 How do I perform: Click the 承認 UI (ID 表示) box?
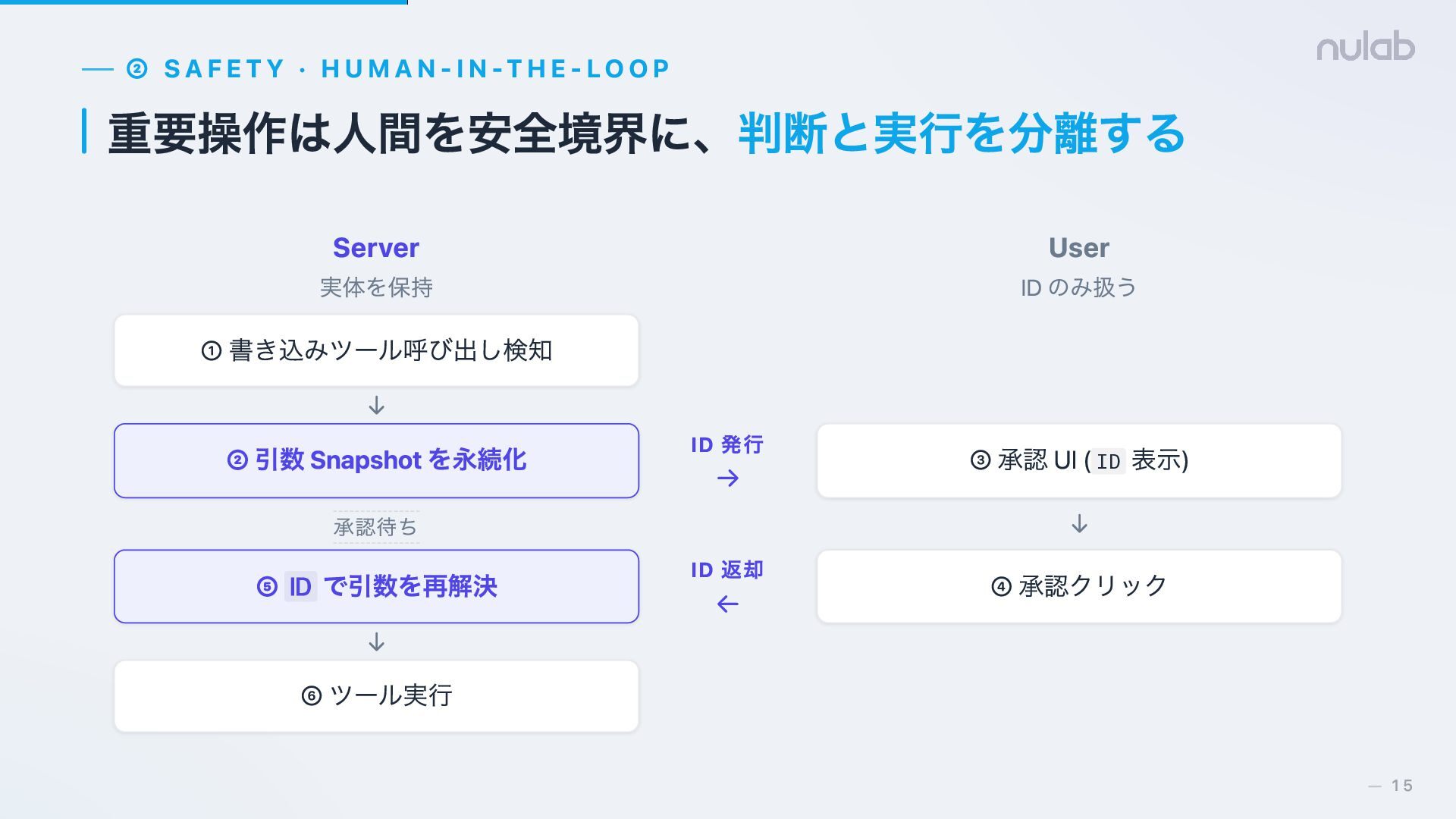pos(1079,460)
